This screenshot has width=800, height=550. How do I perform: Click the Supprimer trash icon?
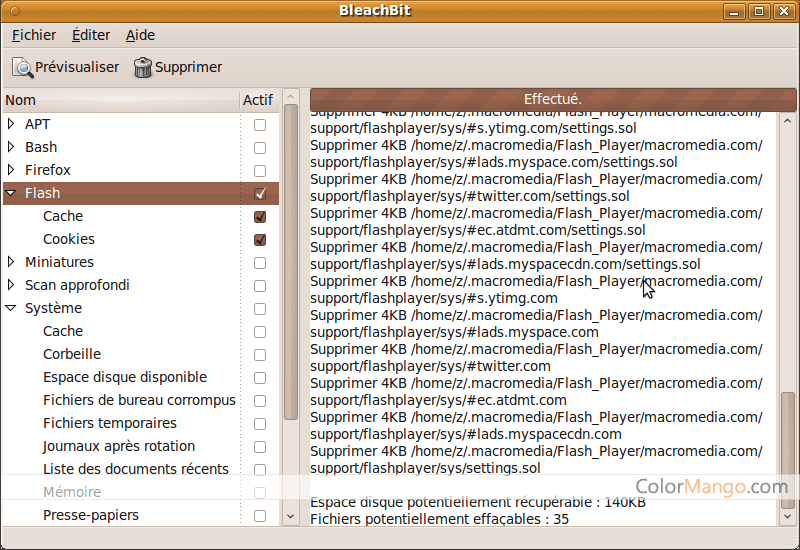point(143,68)
